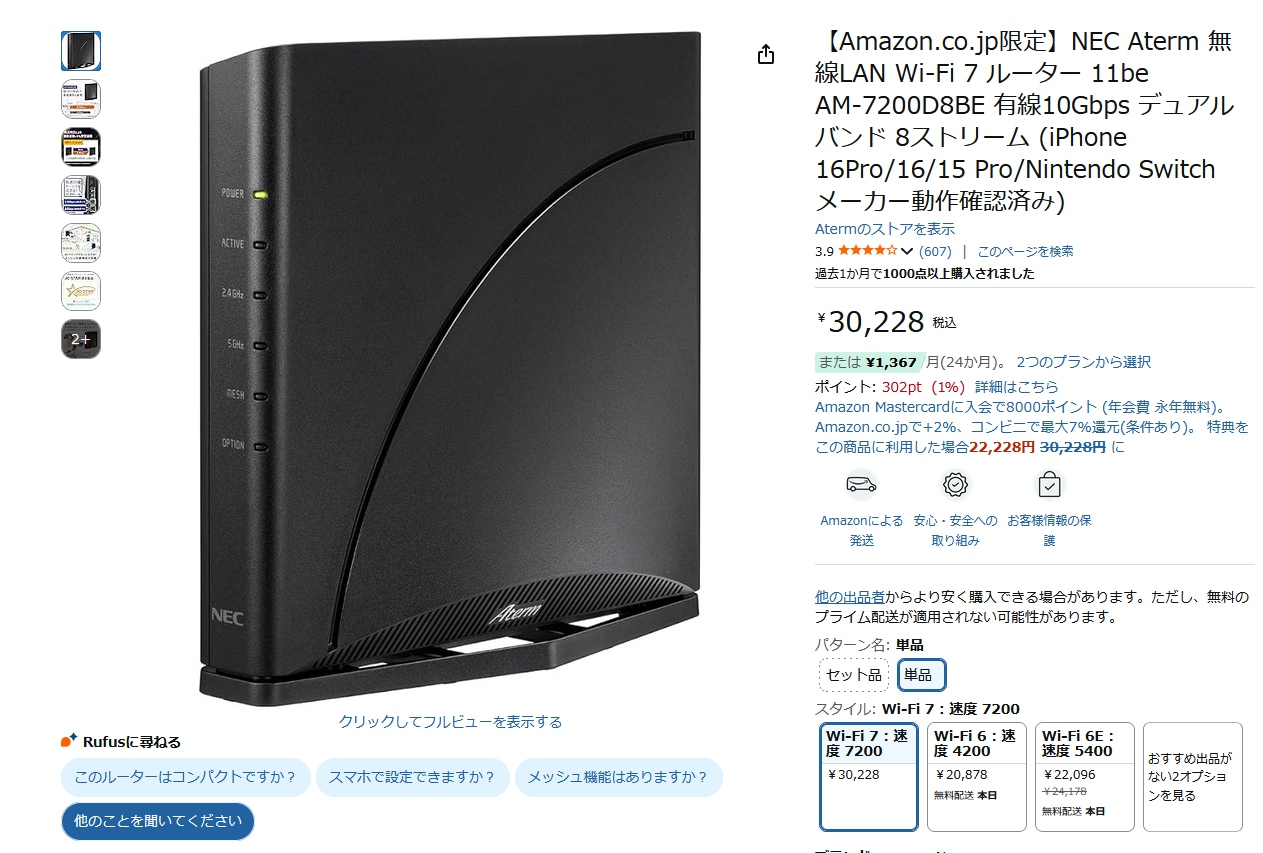Select the first product thumbnail
1263x853 pixels.
click(81, 51)
